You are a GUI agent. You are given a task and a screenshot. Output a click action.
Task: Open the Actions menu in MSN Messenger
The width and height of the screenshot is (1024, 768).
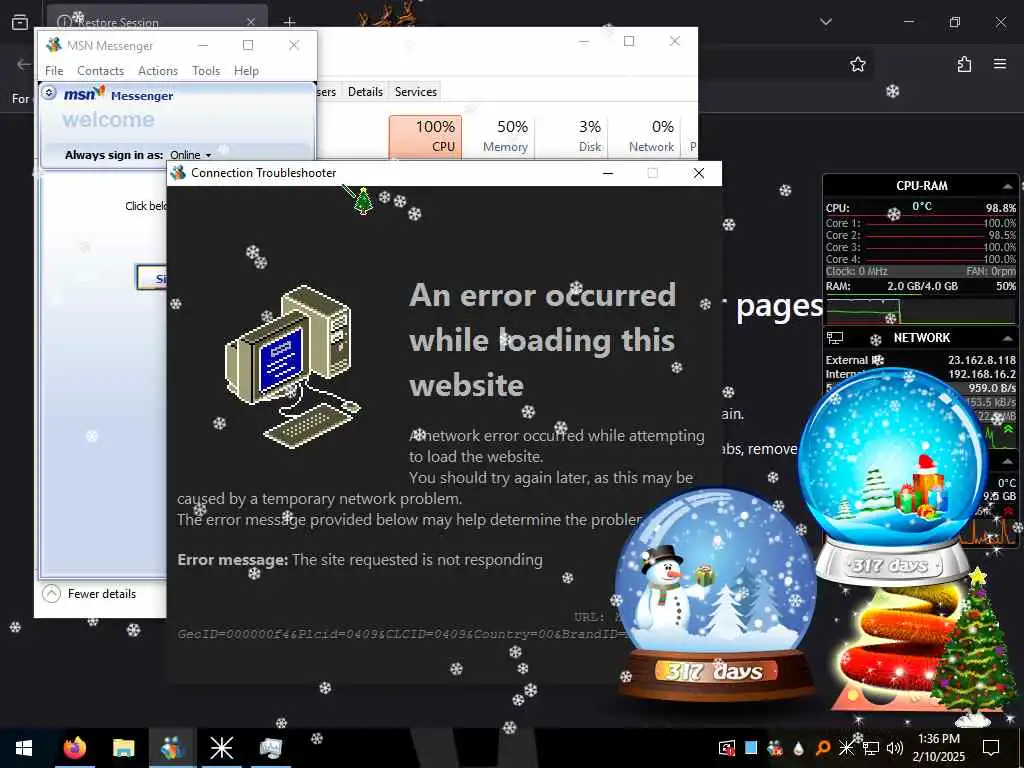coord(157,71)
